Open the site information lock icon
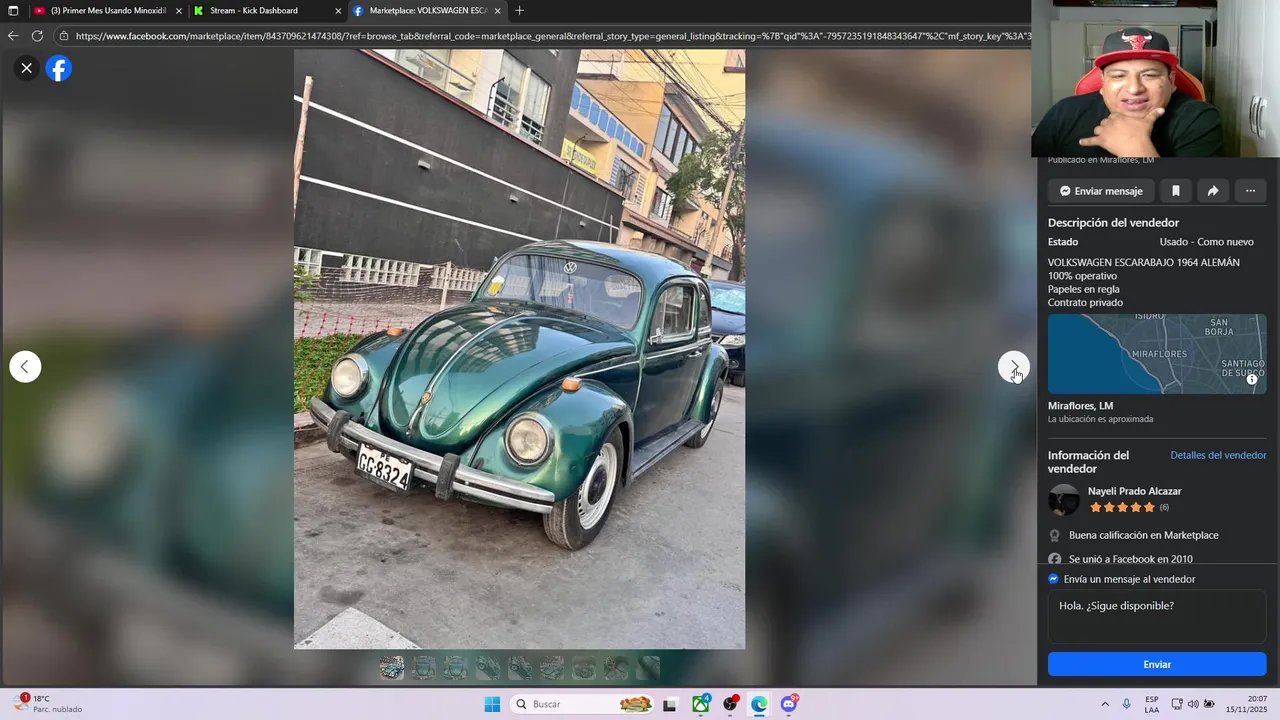The image size is (1280, 720). tap(64, 36)
